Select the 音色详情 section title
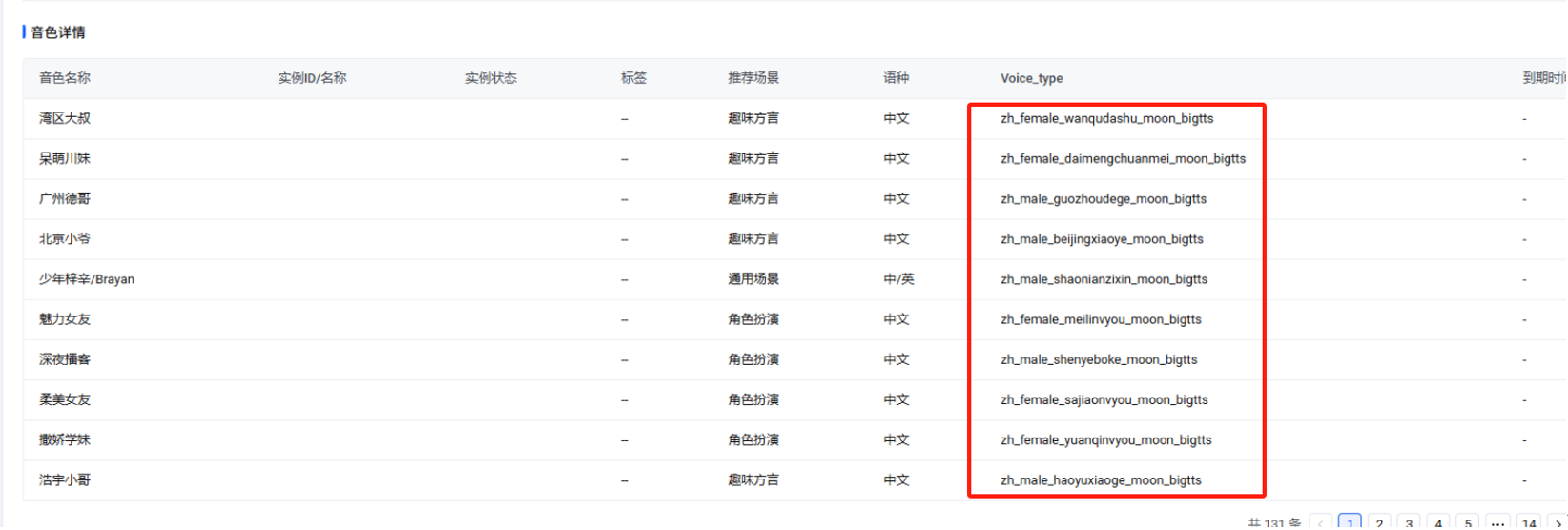Viewport: 1568px width, 530px height. point(58,32)
